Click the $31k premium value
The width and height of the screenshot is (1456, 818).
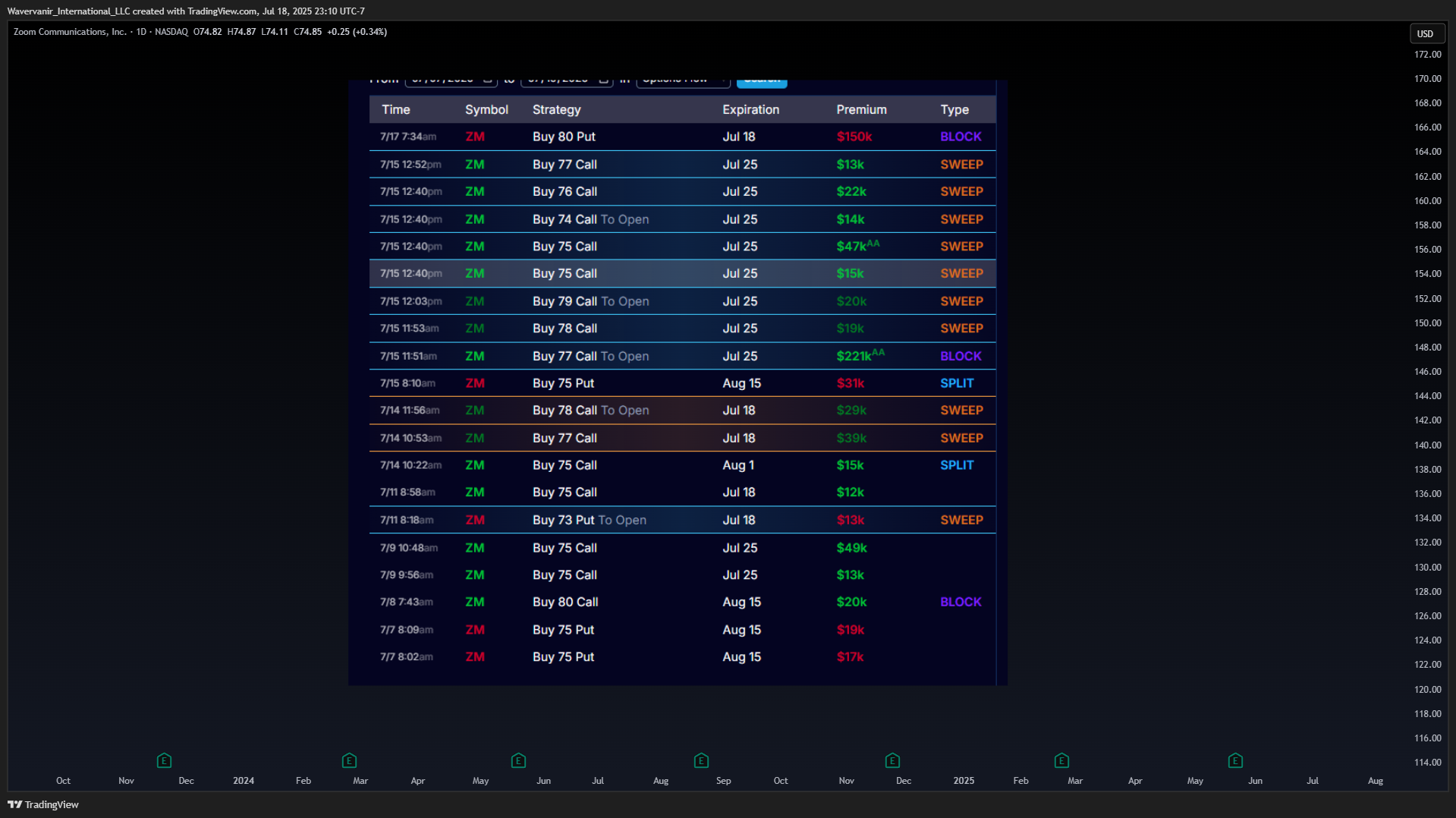[850, 383]
